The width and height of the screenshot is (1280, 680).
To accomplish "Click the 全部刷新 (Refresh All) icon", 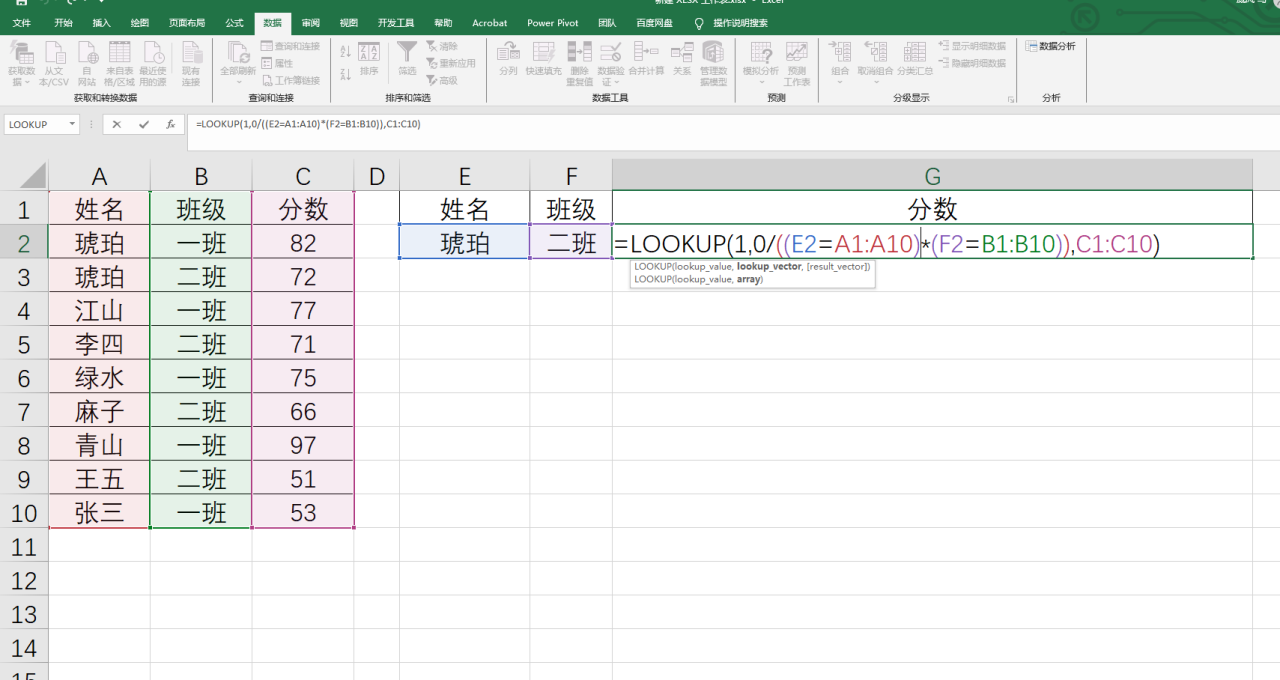I will click(237, 53).
